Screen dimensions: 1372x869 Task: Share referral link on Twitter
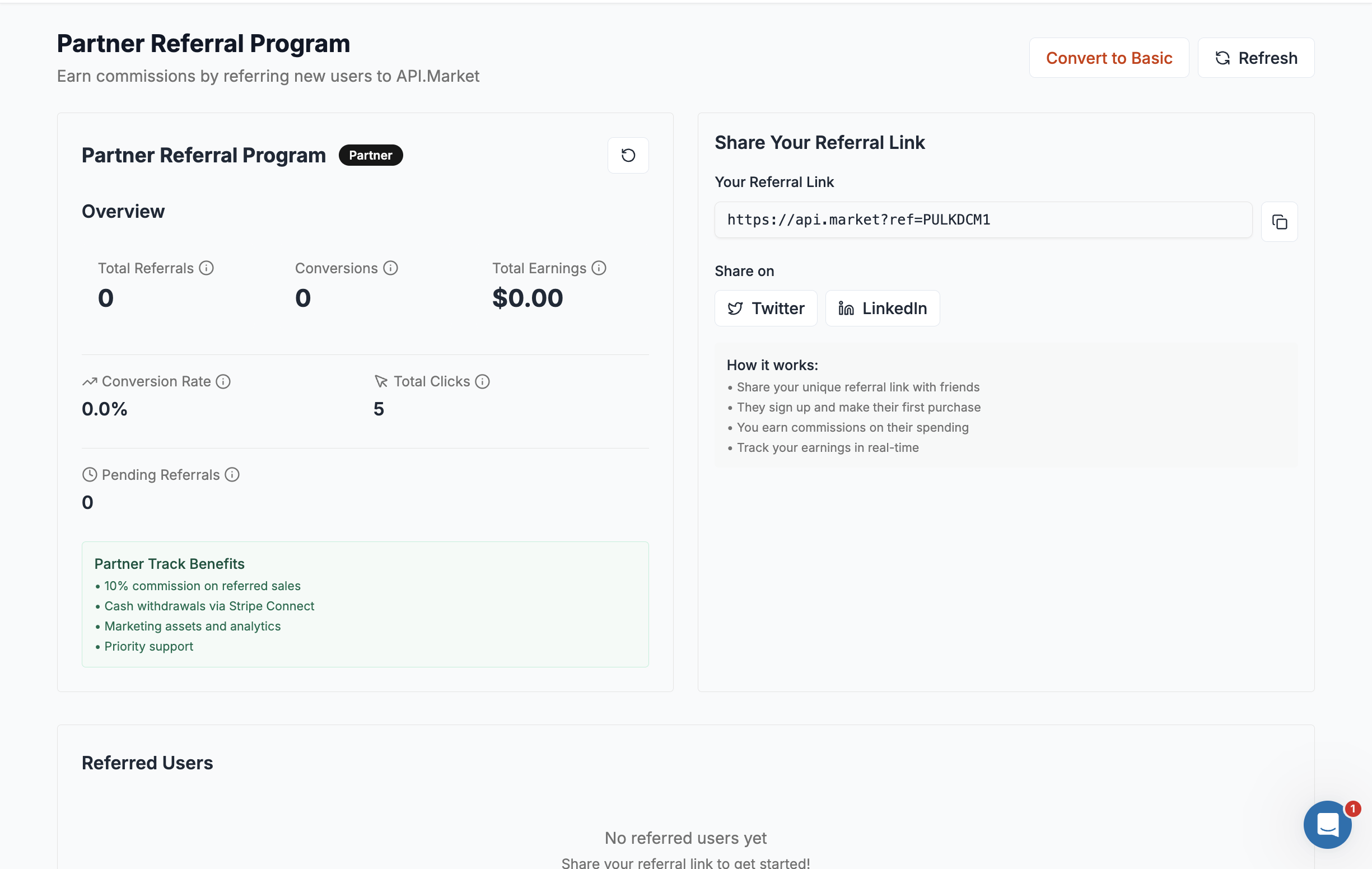(x=766, y=309)
